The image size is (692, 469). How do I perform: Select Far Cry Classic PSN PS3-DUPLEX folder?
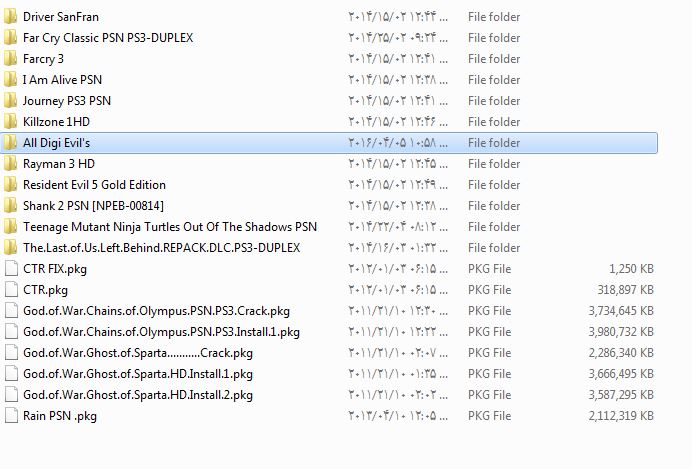click(108, 38)
